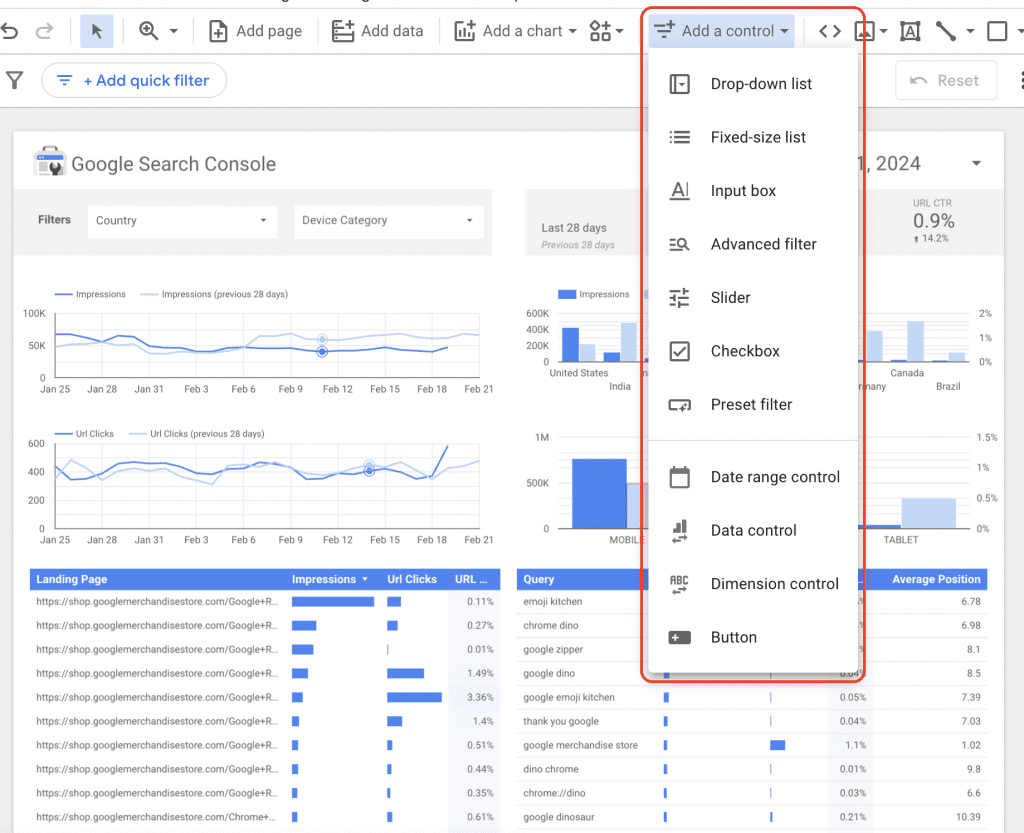Select the rectangle shape tool
The width and height of the screenshot is (1024, 833).
pyautogui.click(x=997, y=31)
